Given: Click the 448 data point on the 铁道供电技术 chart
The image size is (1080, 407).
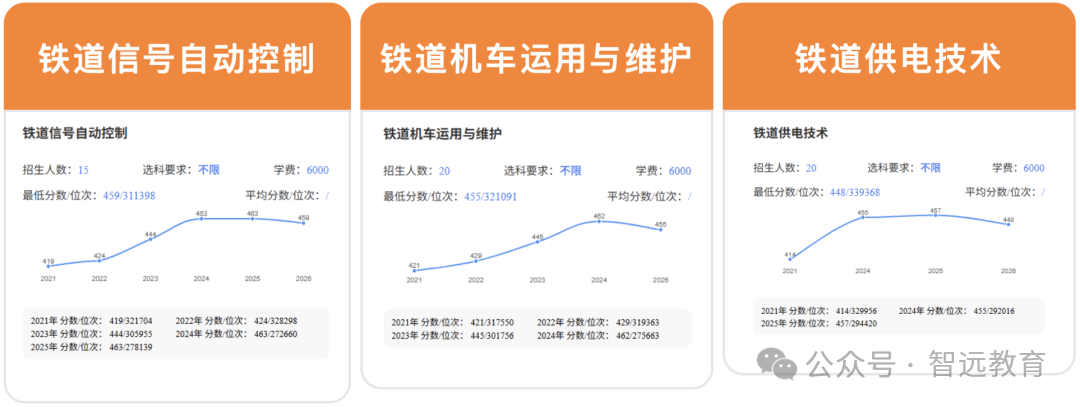Looking at the screenshot, I should pyautogui.click(x=1008, y=224).
